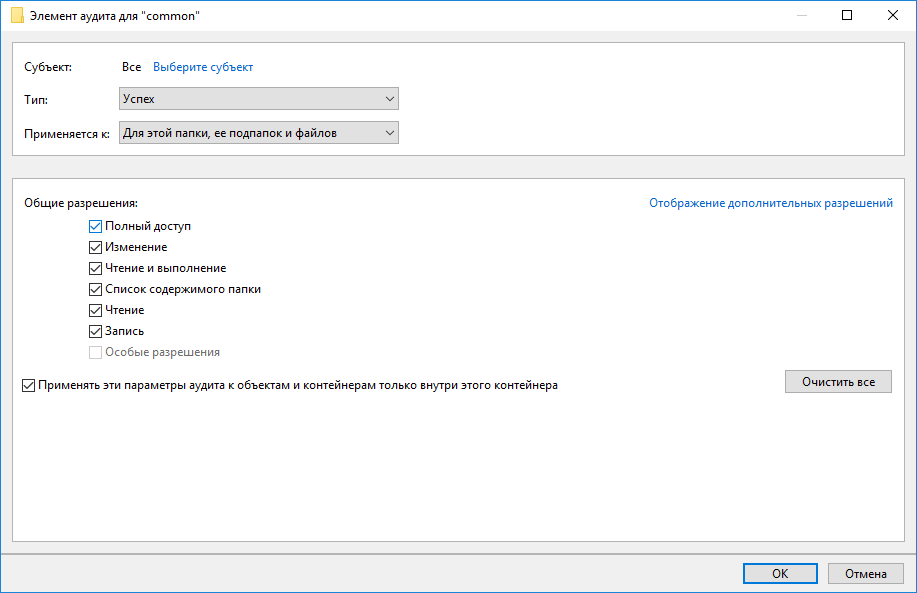917x593 pixels.
Task: Uncheck the "Изменение" permission
Action: click(x=95, y=247)
